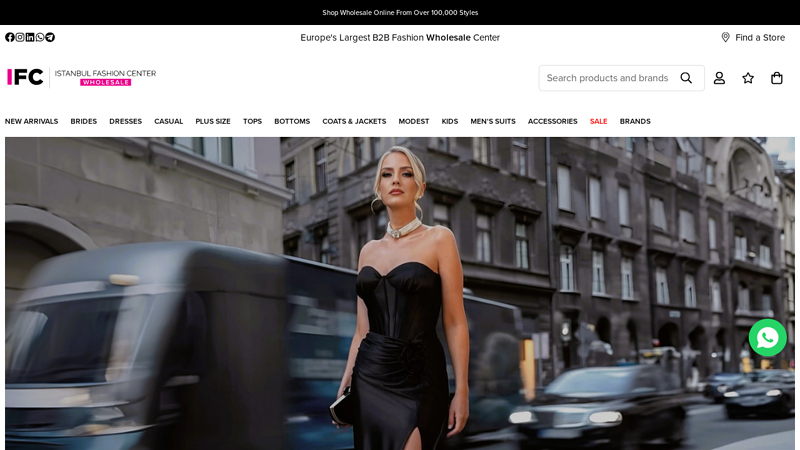
Task: Open the Dresses menu
Action: tap(125, 122)
